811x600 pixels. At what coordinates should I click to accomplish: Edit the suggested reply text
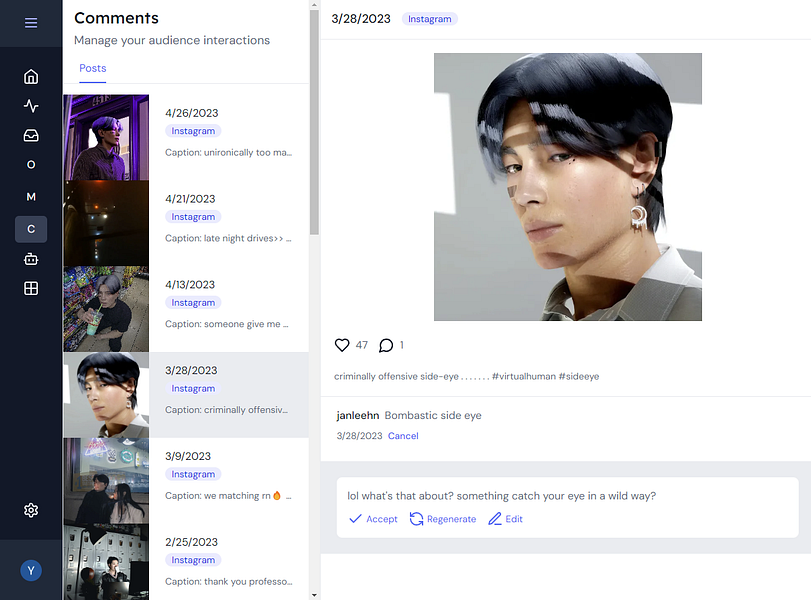[x=505, y=519]
